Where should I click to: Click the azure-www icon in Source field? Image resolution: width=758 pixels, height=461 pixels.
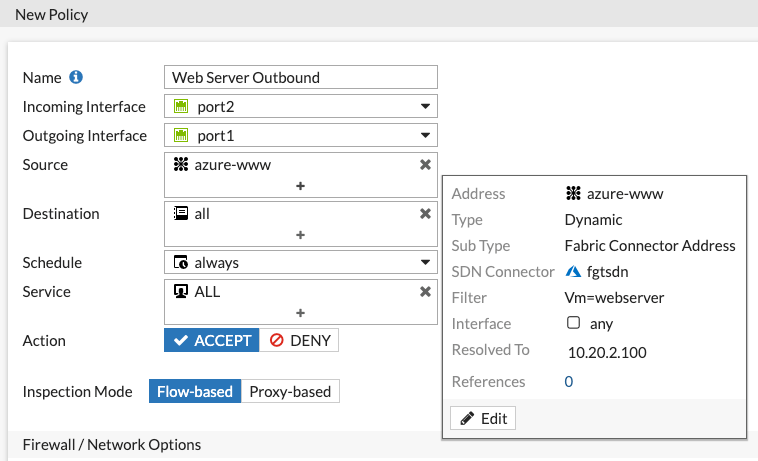pyautogui.click(x=181, y=165)
